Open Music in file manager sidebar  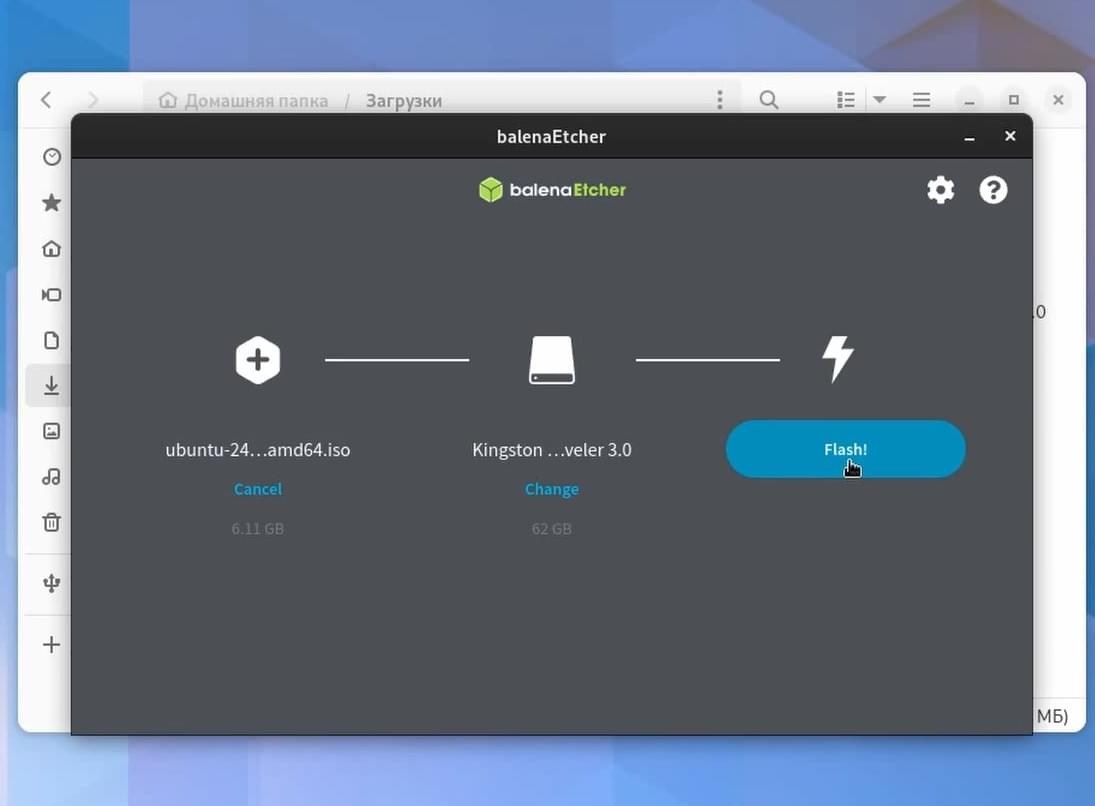click(x=52, y=477)
